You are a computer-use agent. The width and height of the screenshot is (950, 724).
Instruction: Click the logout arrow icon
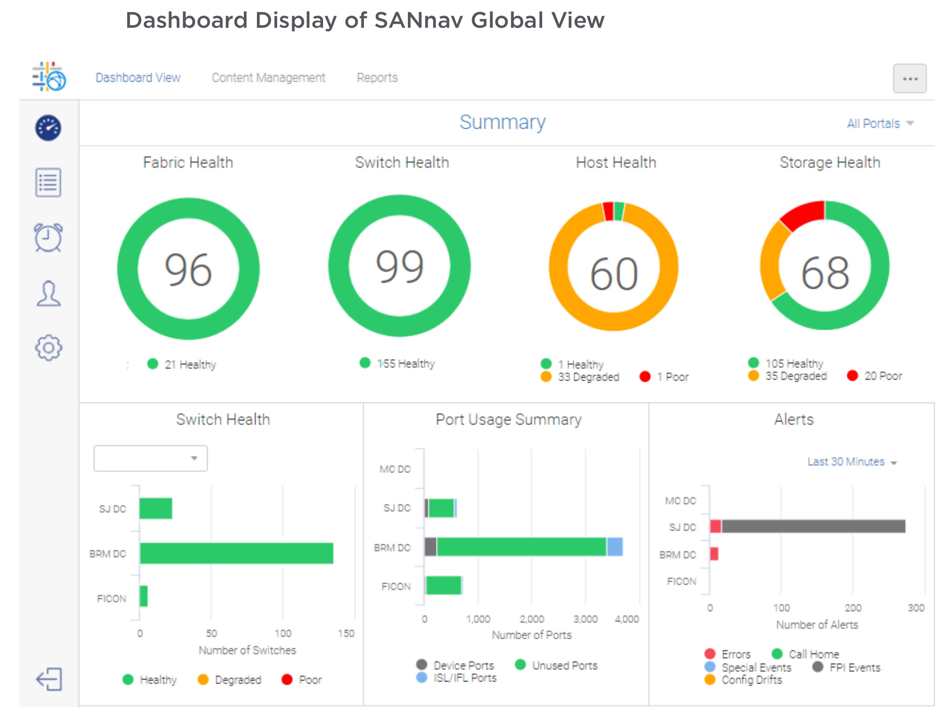pos(49,679)
